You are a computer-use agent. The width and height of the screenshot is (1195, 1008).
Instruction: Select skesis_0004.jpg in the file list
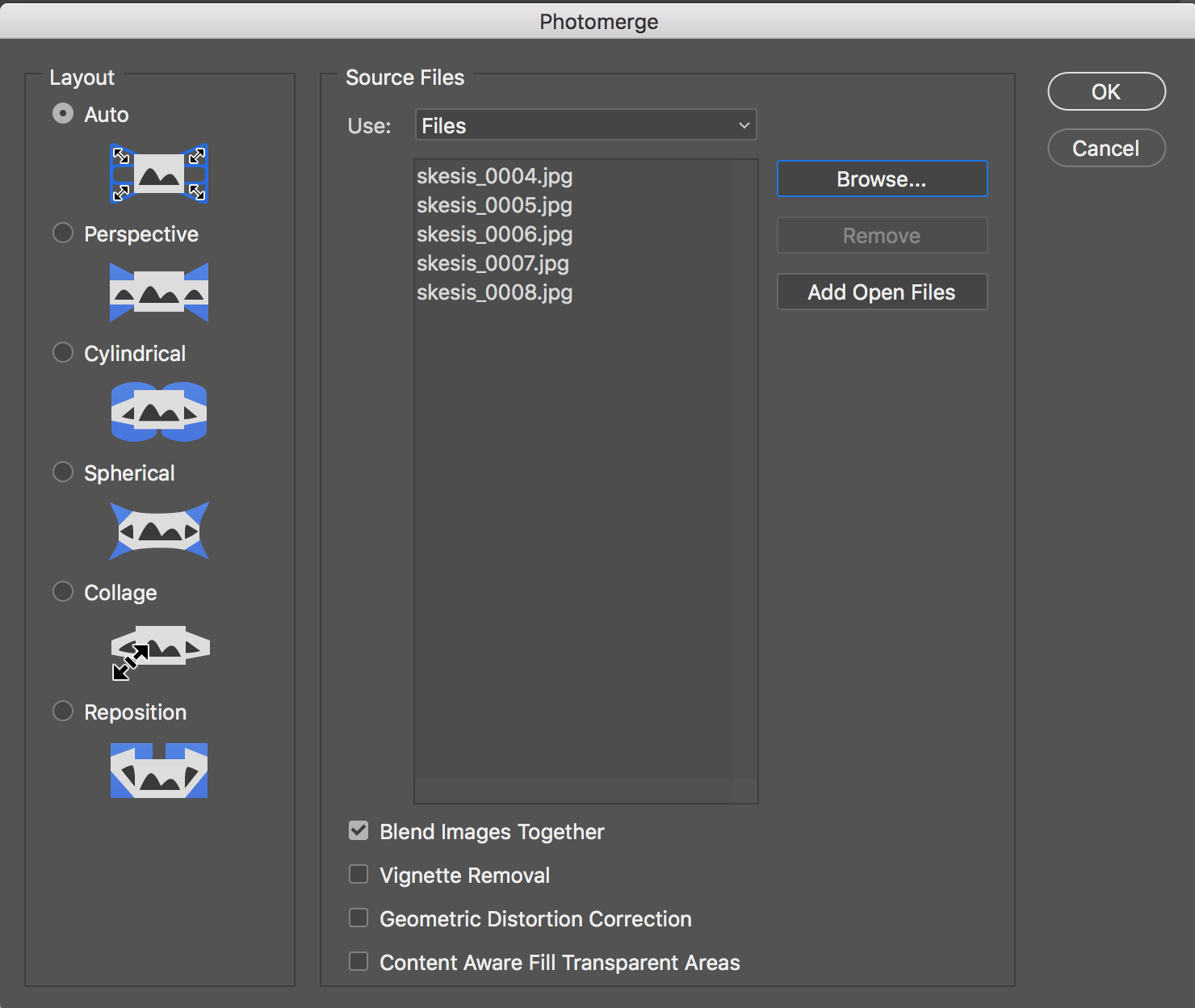coord(495,176)
